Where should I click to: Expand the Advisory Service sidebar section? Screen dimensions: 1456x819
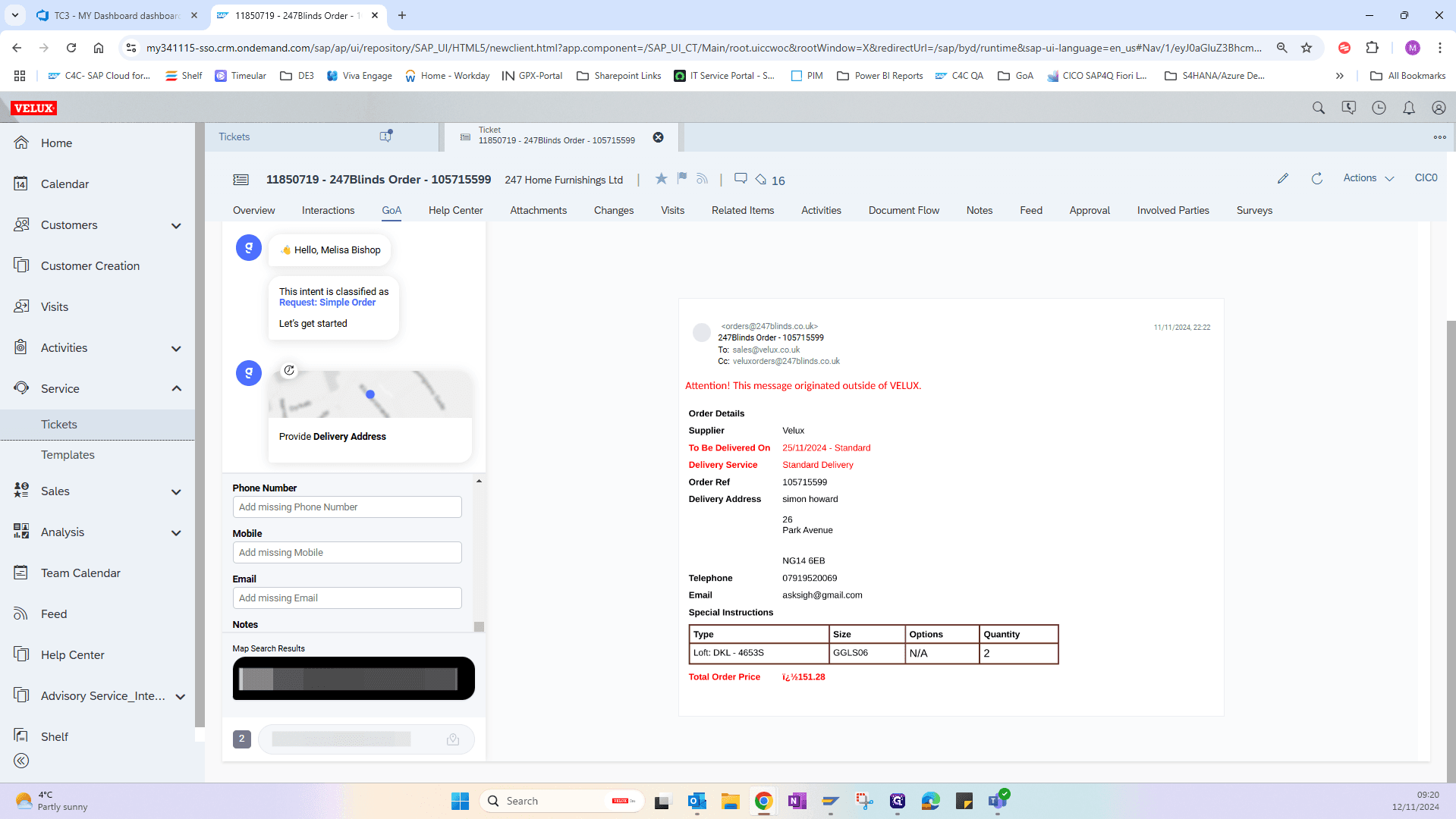[180, 697]
